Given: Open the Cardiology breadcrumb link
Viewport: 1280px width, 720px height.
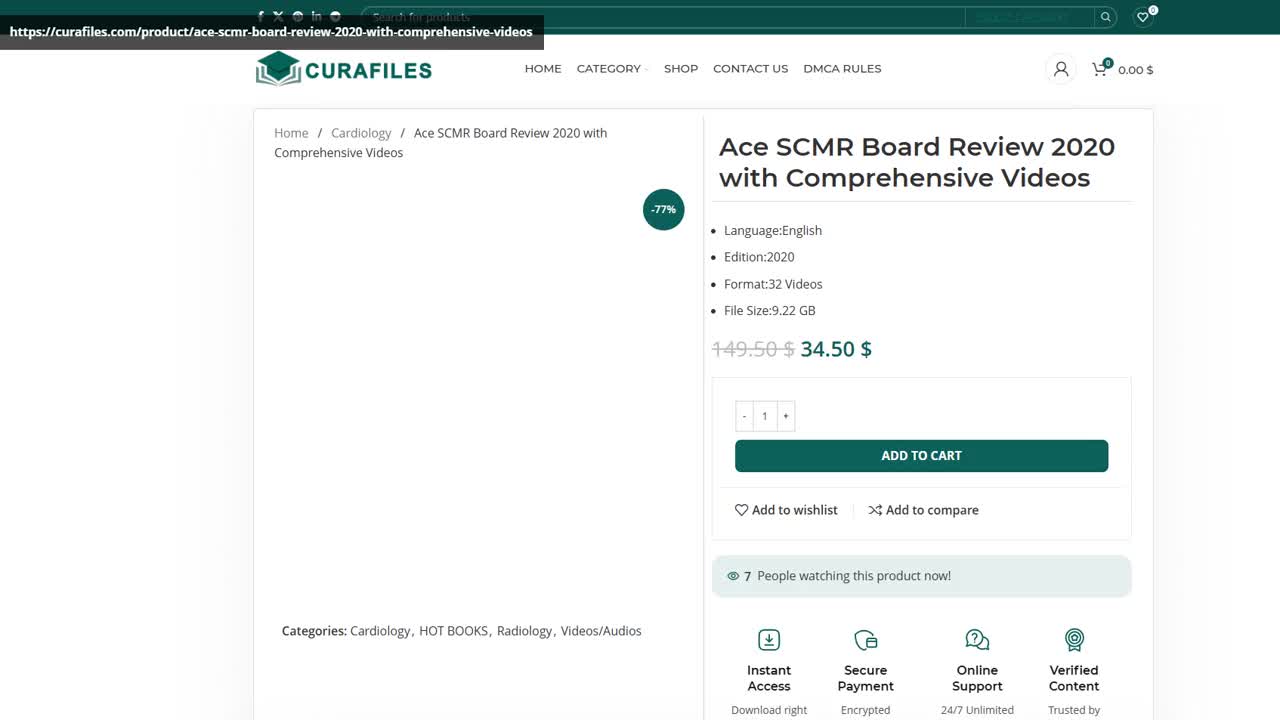Looking at the screenshot, I should (360, 132).
